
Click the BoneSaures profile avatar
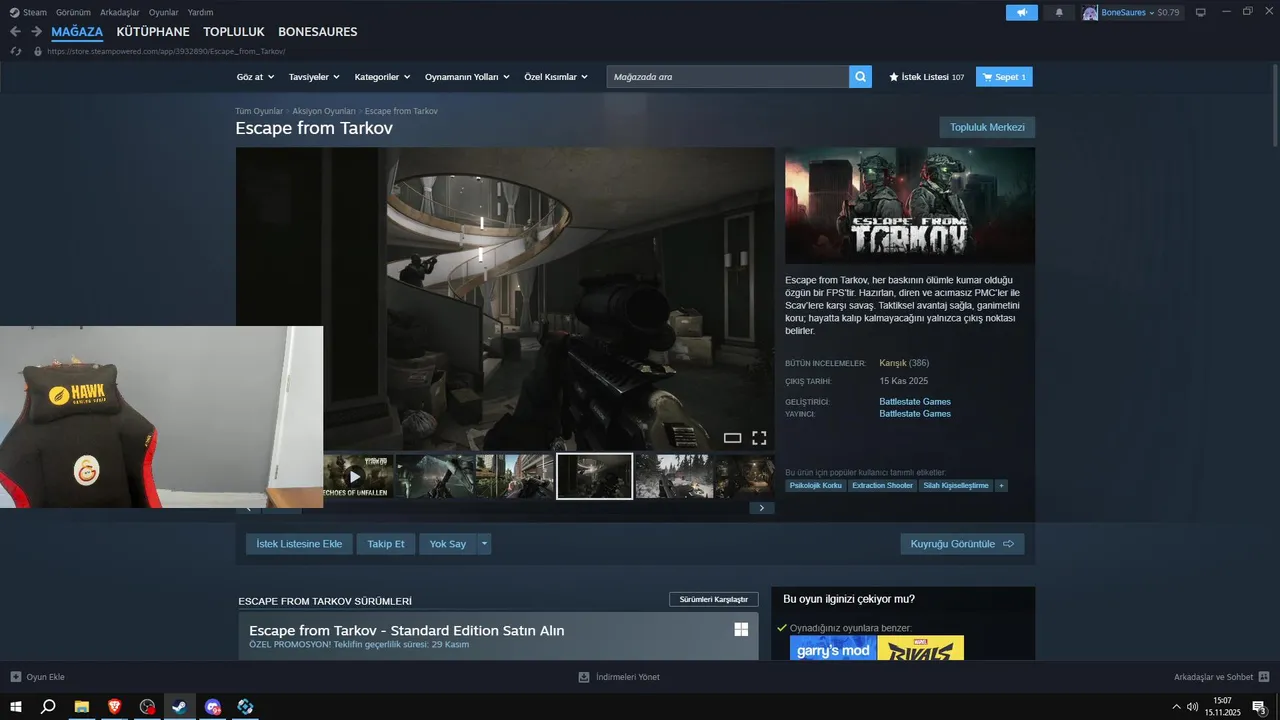coord(1090,12)
